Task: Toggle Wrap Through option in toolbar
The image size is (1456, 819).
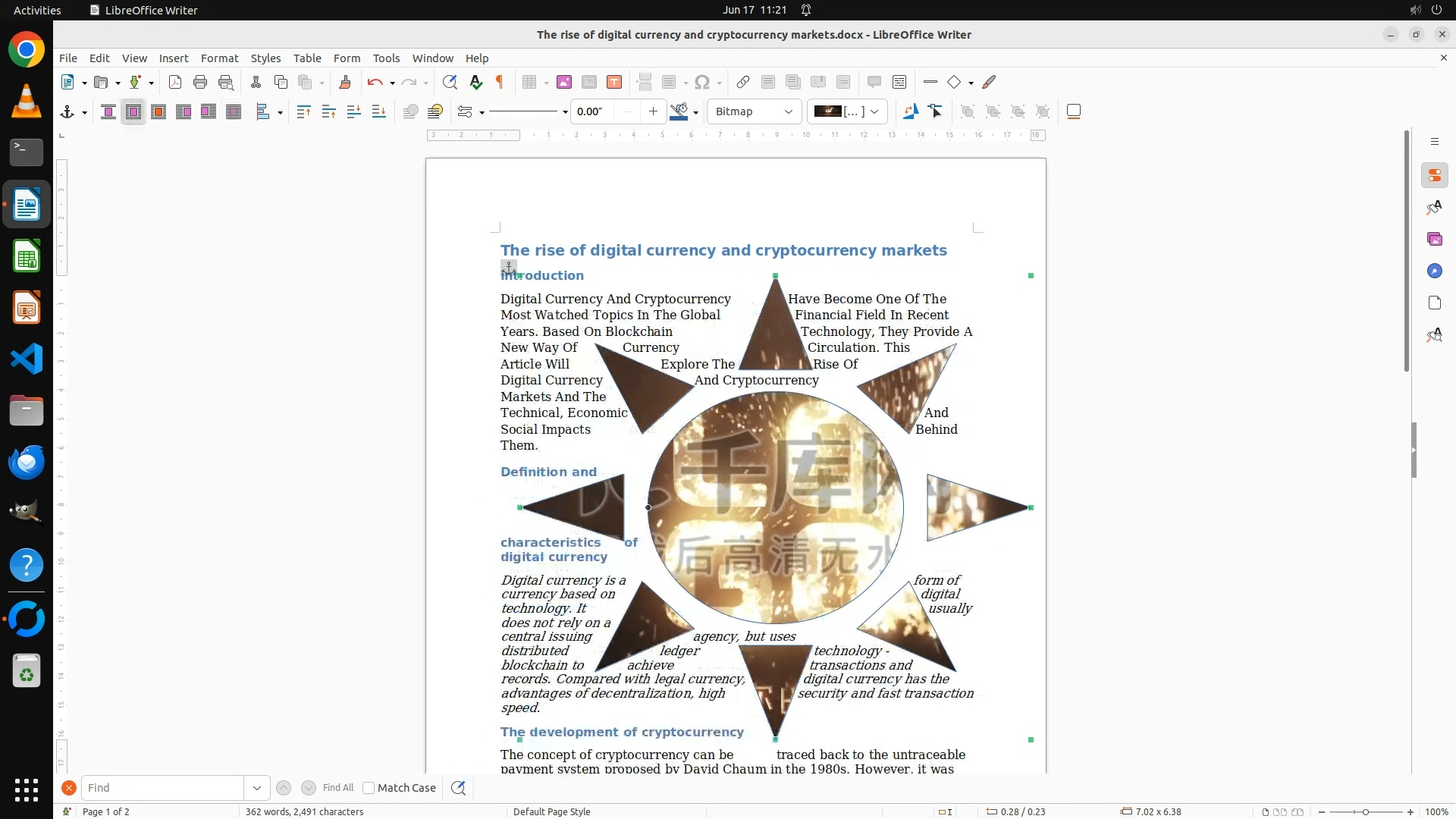Action: [234, 111]
